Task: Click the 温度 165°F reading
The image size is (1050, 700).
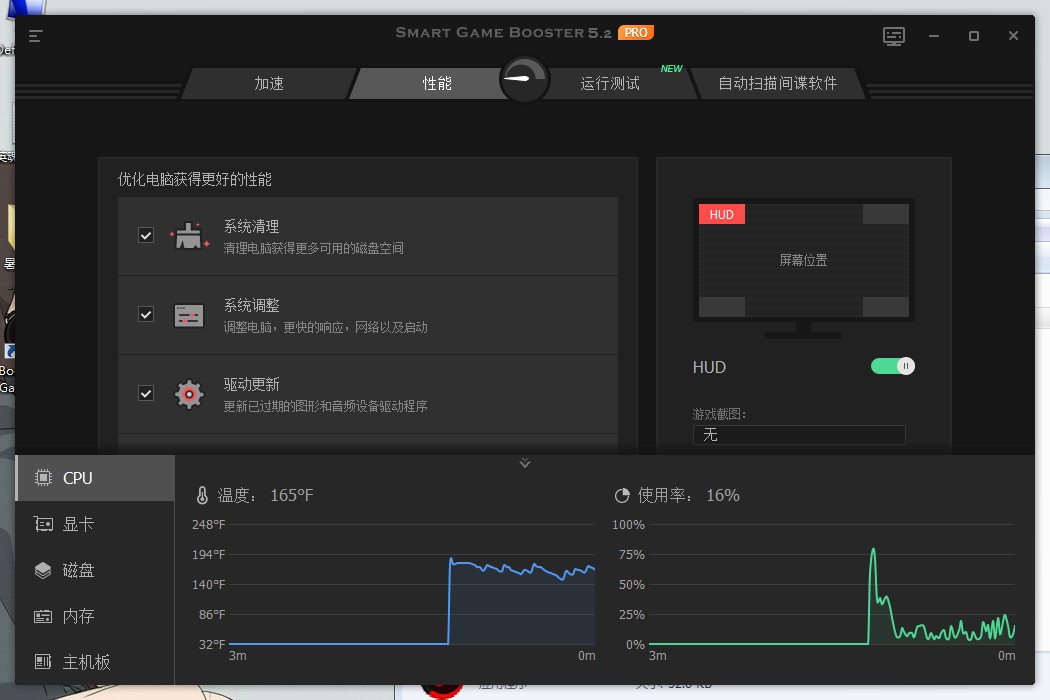Action: coord(265,495)
